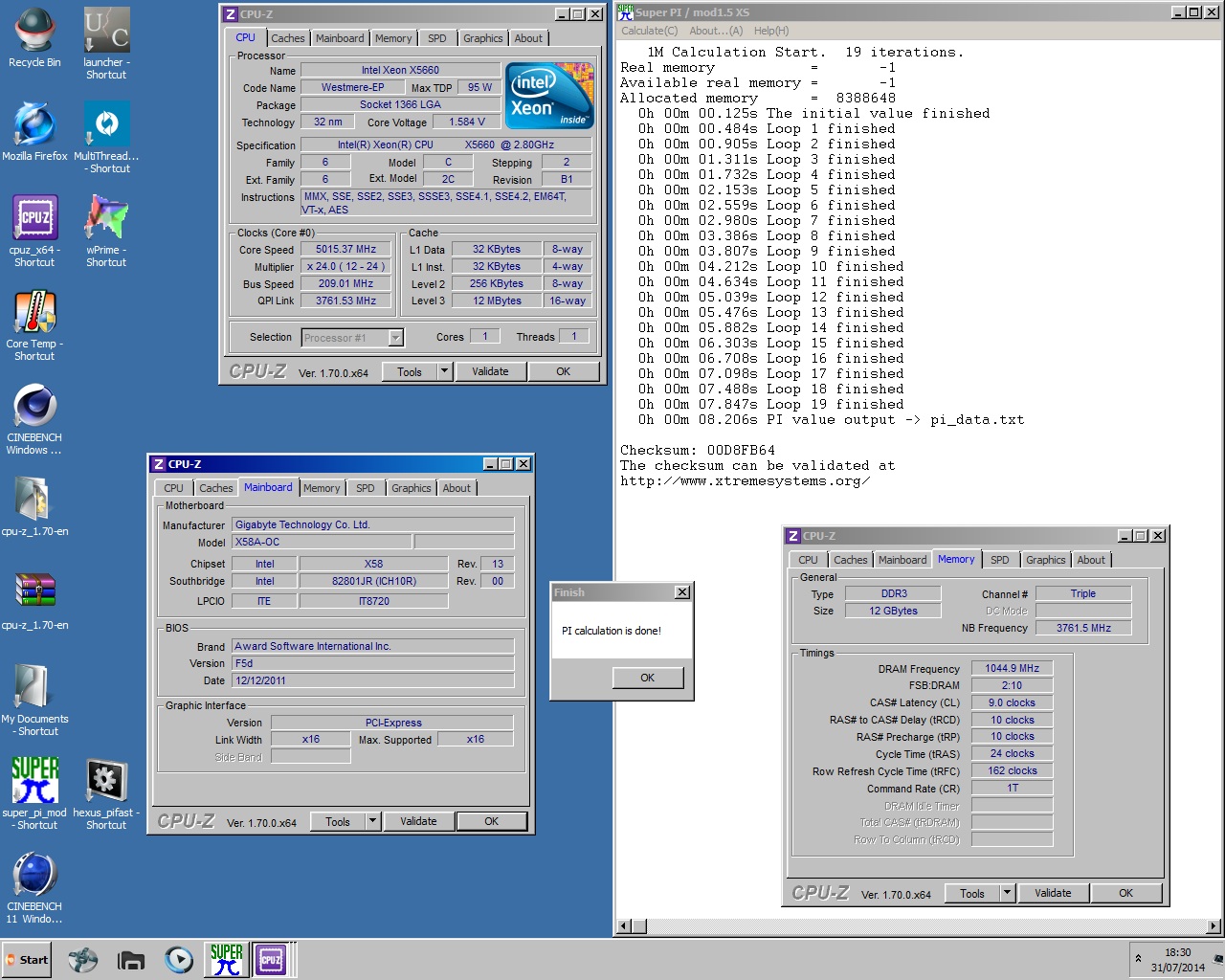The image size is (1225, 980).
Task: Open Tools dropdown arrow in Memory window
Action: [1007, 893]
